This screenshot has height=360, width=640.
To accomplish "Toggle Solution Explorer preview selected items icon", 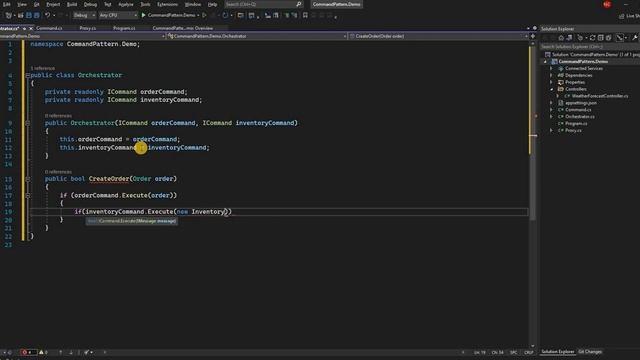I will (620, 38).
